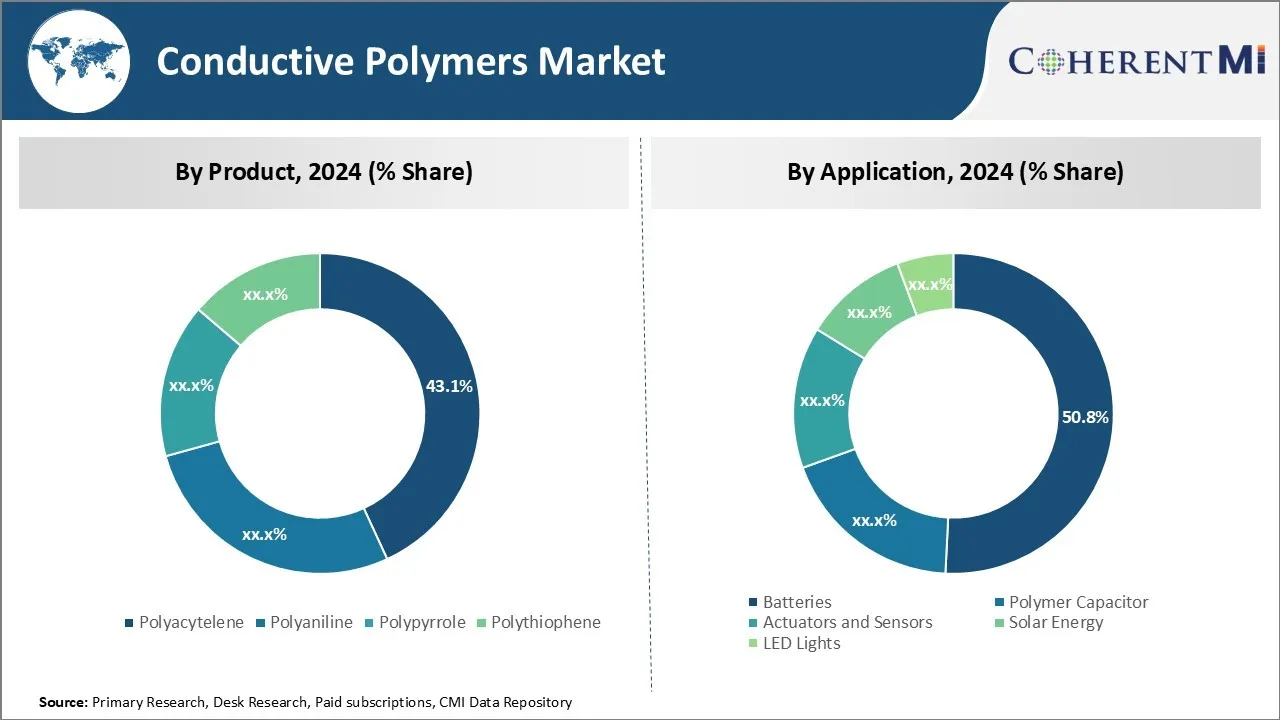1280x720 pixels.
Task: Select the By Product, 2024 (% Share) heading
Action: [x=324, y=172]
